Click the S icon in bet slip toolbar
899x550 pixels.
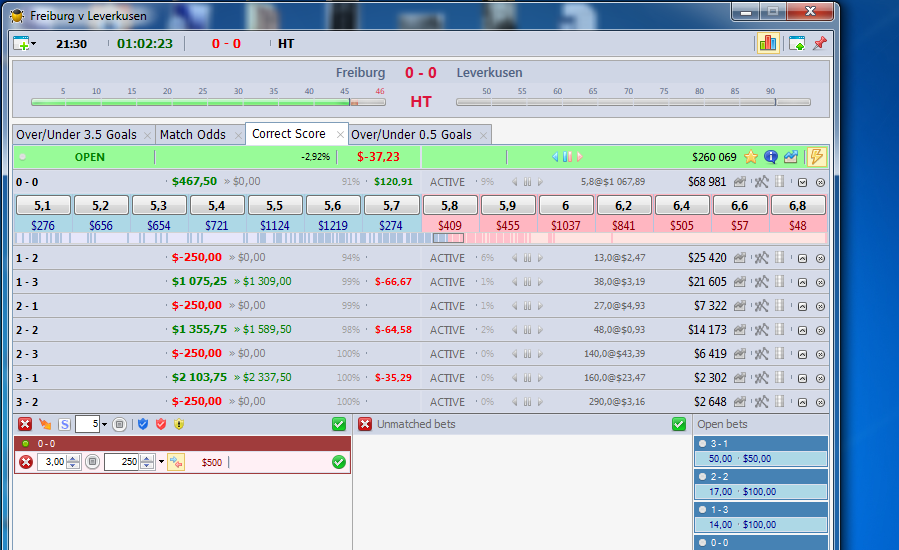click(64, 424)
